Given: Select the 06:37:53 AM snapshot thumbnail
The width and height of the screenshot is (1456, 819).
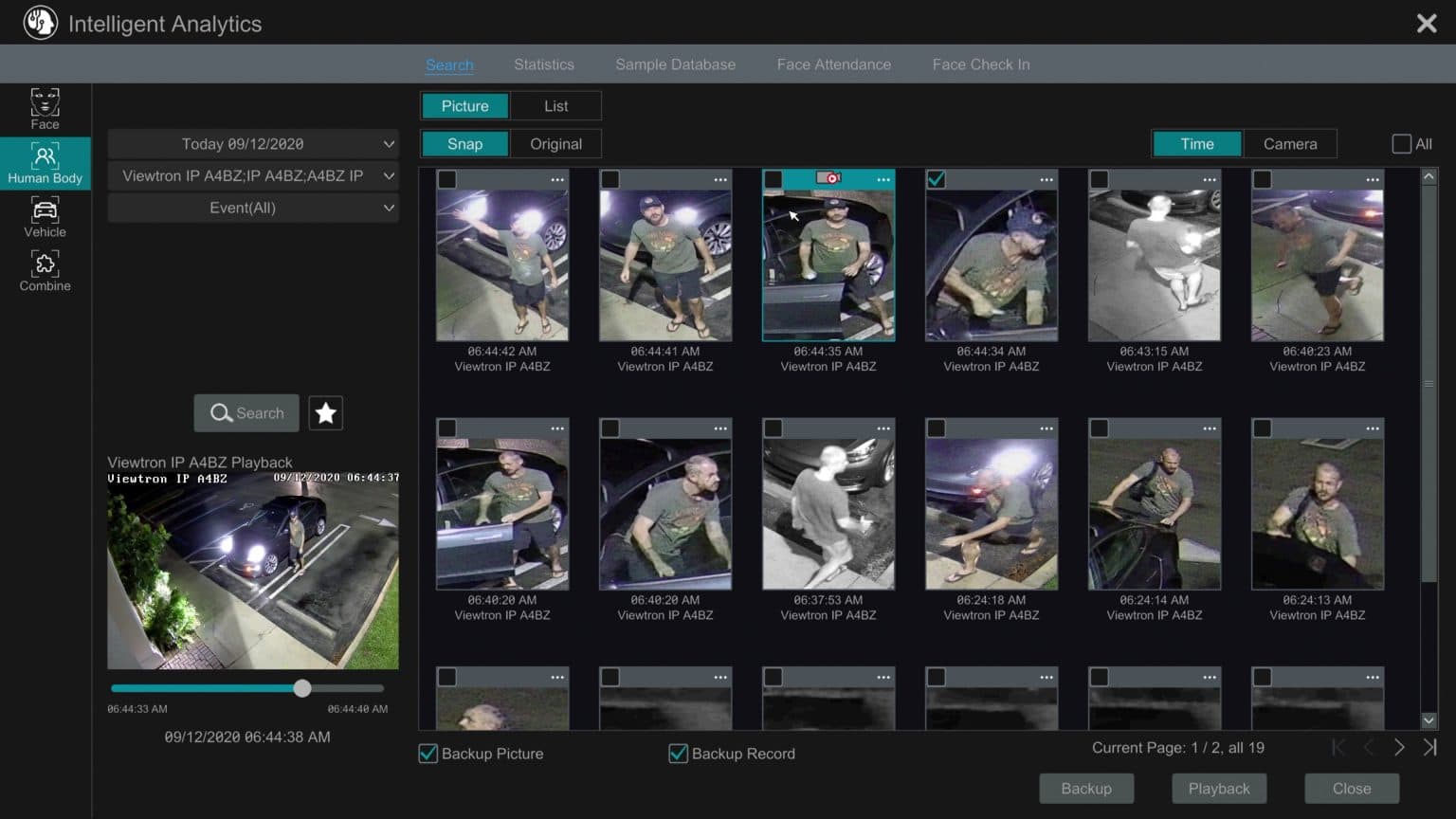Looking at the screenshot, I should [828, 514].
